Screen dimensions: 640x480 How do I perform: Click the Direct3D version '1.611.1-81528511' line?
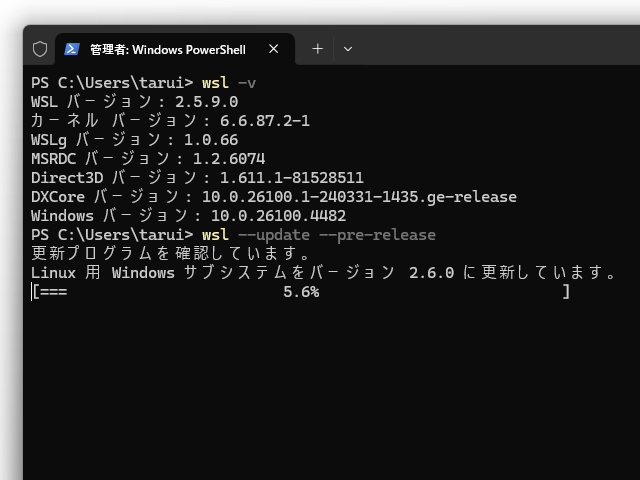coord(198,178)
